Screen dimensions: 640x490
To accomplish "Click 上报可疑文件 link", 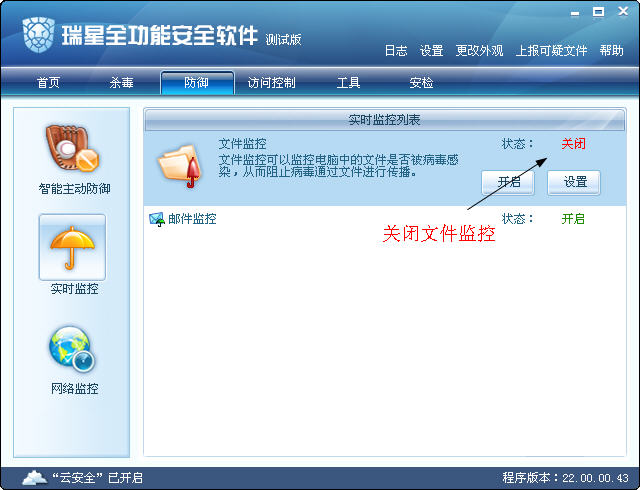I will [x=551, y=51].
